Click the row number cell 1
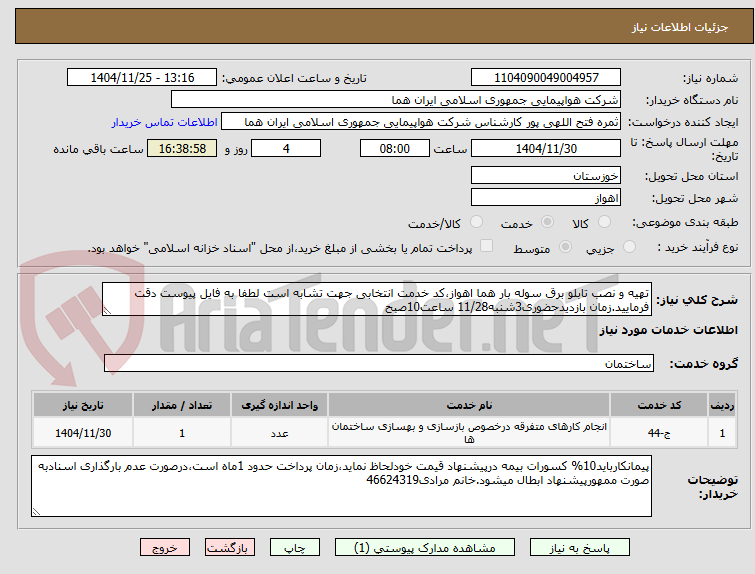Screen dimensions: 755x574 (x=722, y=433)
